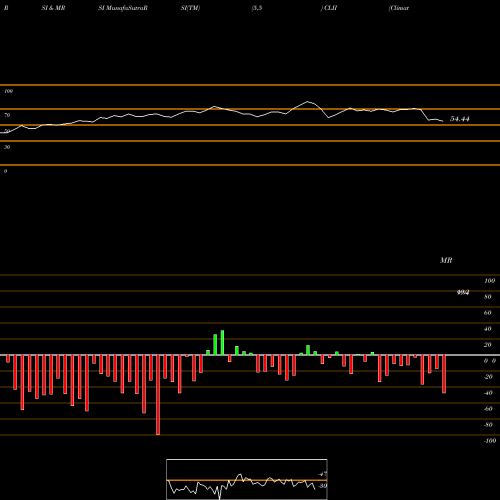Click the MR axis label 80
This screenshot has width=500, height=500.
pos(488,297)
